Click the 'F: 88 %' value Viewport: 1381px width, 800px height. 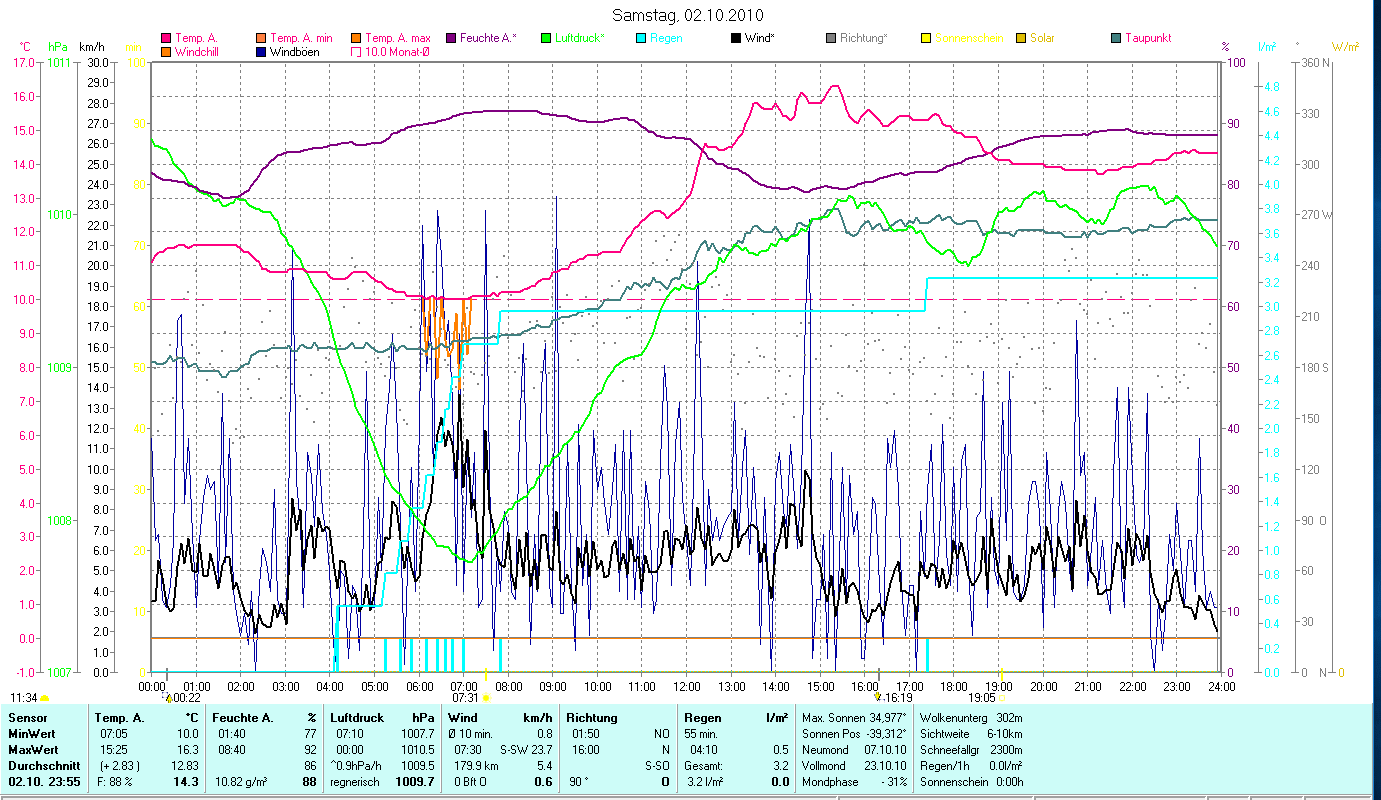[115, 782]
